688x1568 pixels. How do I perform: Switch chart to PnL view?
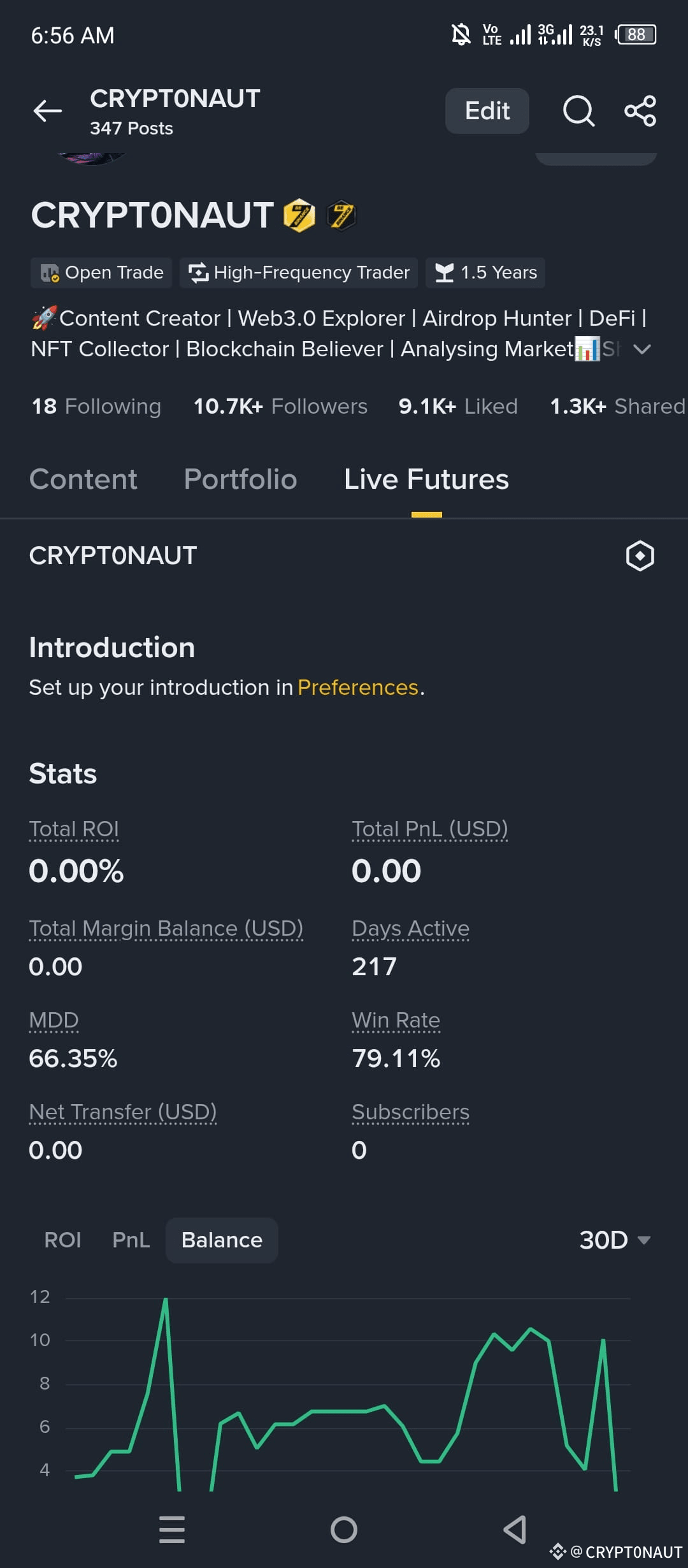click(x=131, y=1240)
